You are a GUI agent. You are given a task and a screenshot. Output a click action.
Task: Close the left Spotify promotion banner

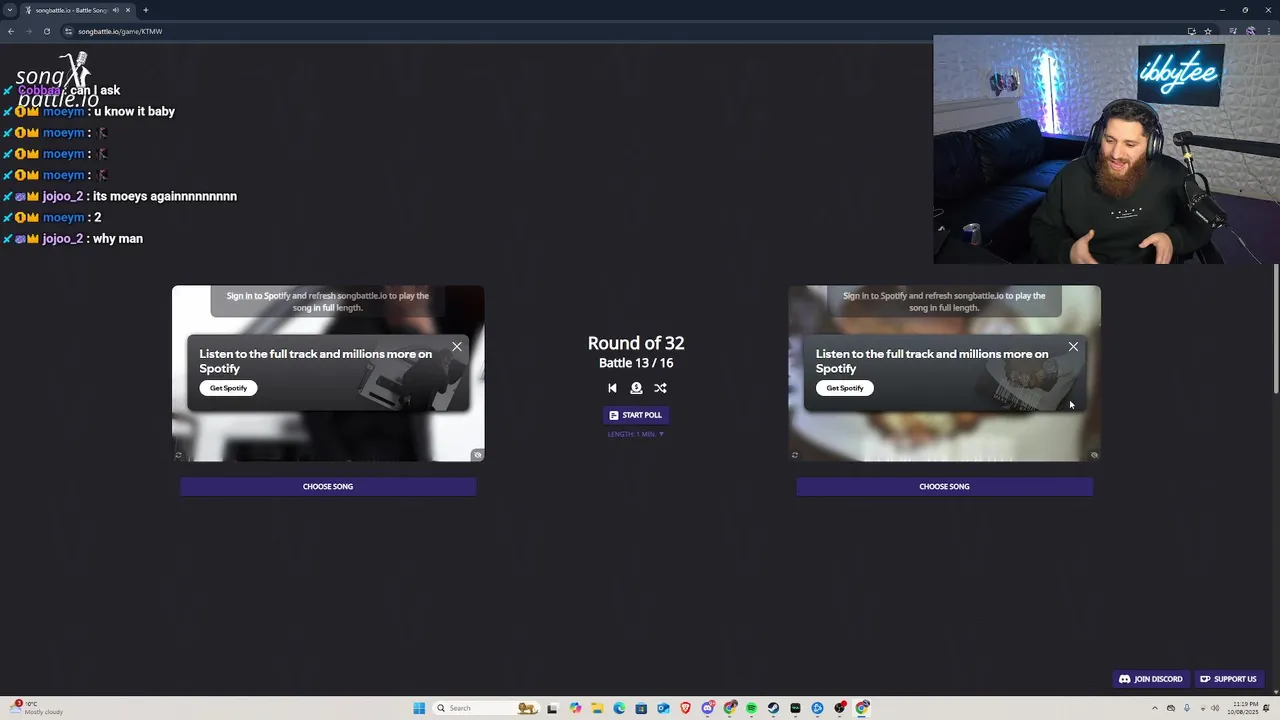(457, 347)
